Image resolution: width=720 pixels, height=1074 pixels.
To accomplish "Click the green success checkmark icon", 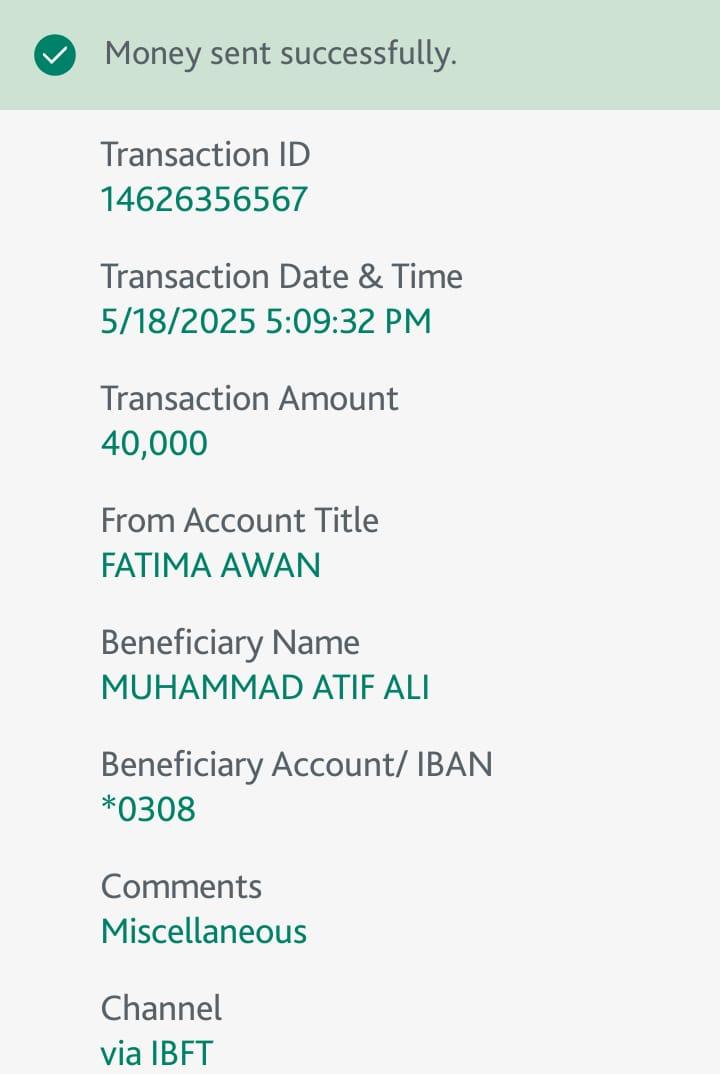I will click(x=55, y=55).
